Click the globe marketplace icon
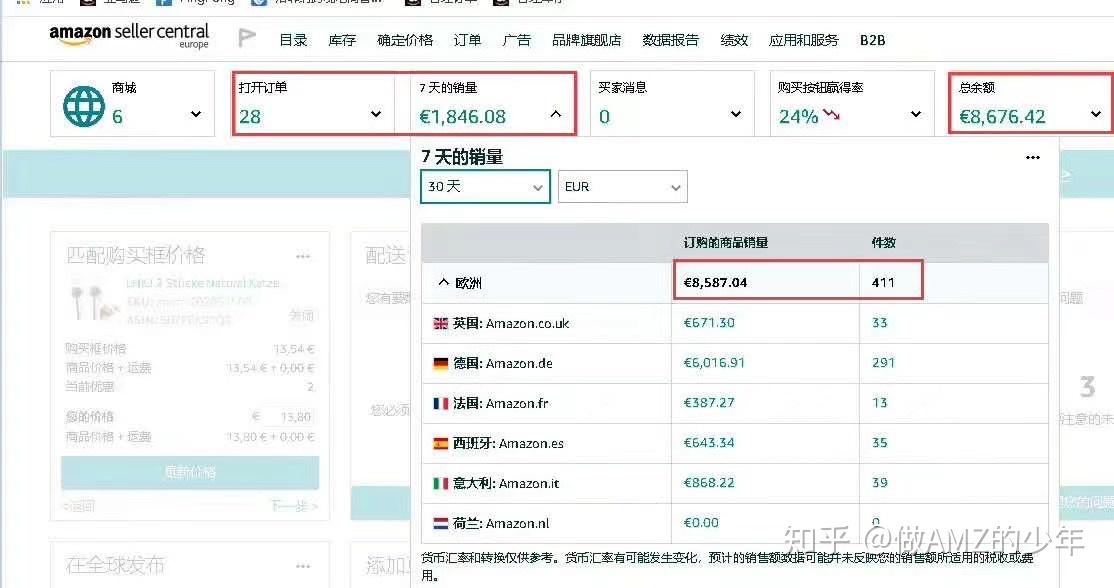 [x=84, y=107]
